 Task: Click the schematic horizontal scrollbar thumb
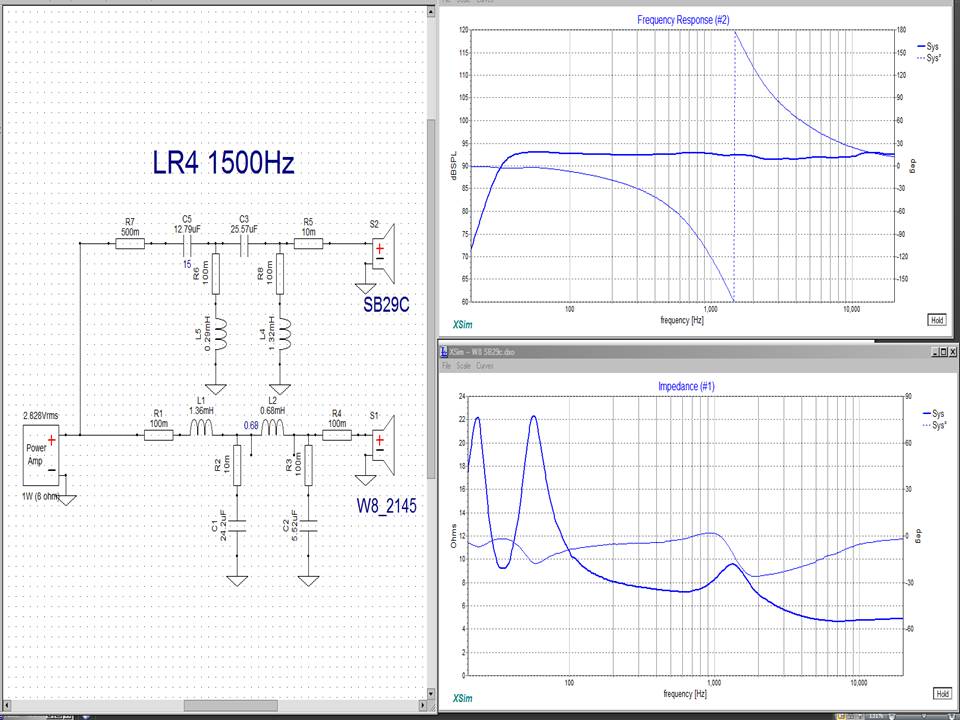(230, 706)
